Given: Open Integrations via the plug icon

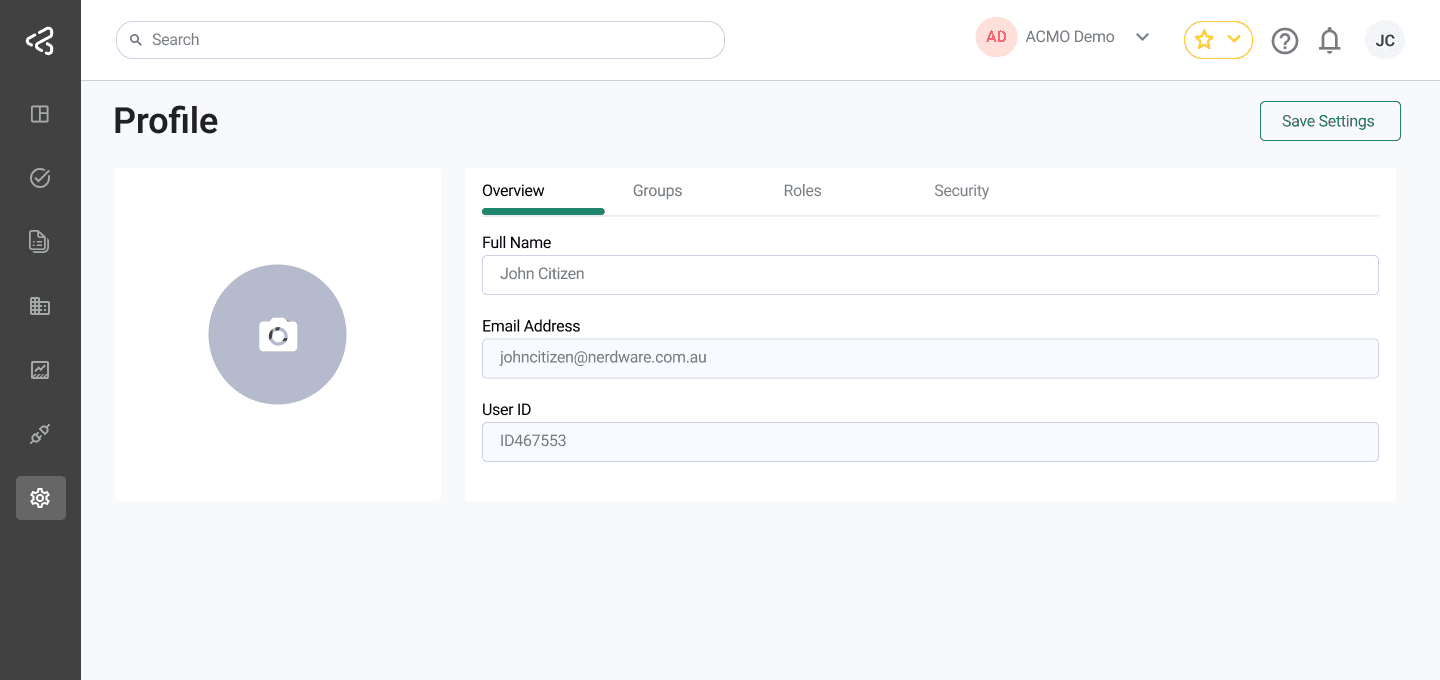Looking at the screenshot, I should point(40,433).
